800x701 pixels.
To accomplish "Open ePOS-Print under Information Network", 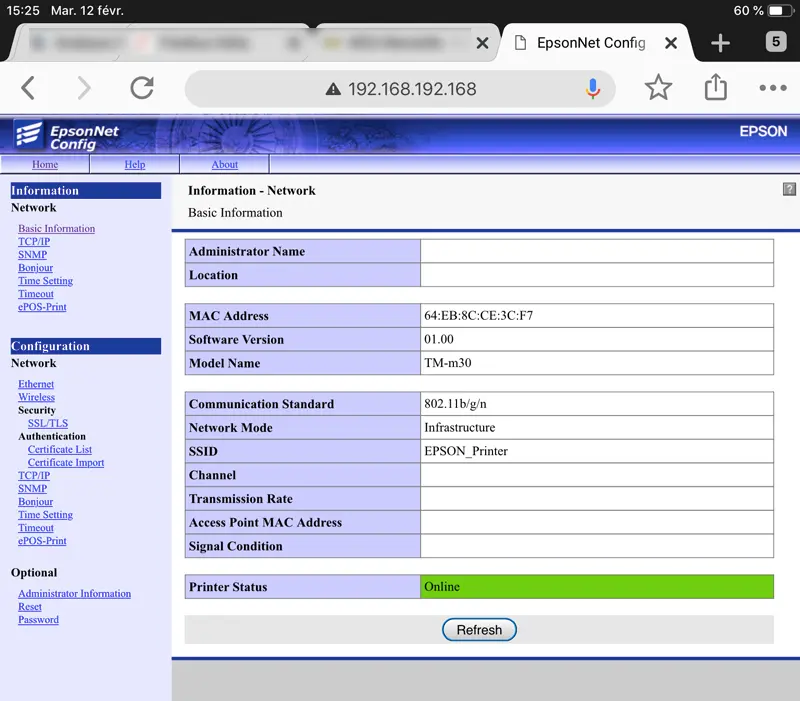I will [42, 307].
